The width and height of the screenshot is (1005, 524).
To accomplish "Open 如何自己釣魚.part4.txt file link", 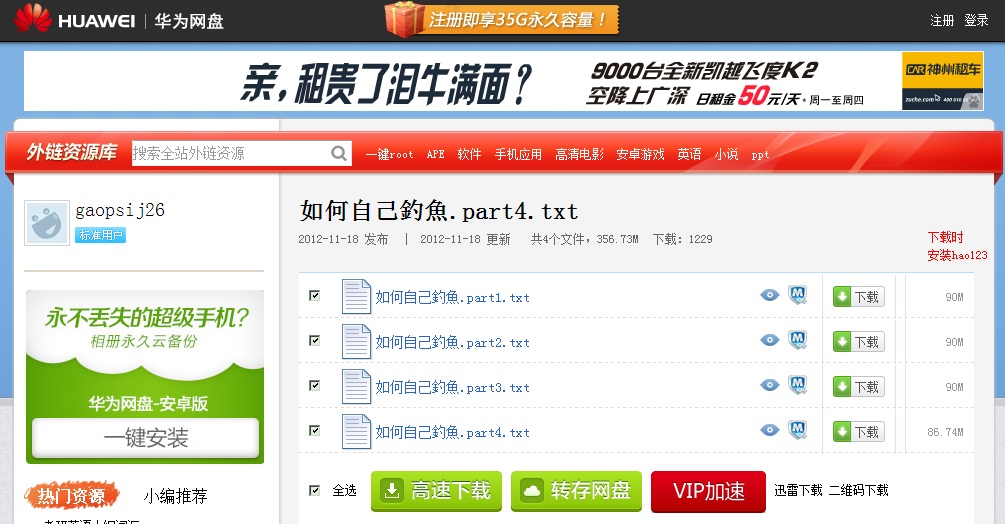I will click(x=453, y=432).
